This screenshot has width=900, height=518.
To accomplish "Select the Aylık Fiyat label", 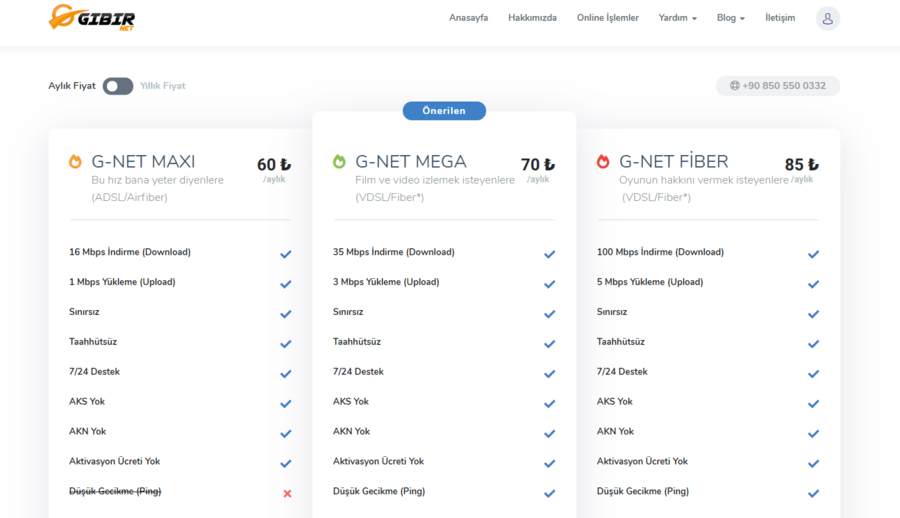I will click(72, 86).
